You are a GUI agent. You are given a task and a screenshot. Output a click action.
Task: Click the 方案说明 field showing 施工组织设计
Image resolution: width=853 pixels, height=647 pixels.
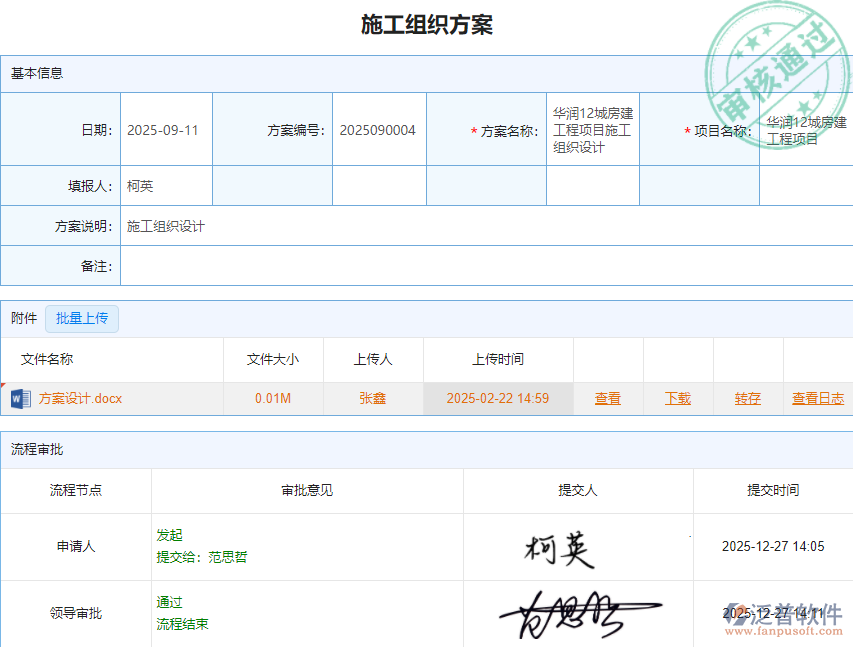[x=168, y=225]
